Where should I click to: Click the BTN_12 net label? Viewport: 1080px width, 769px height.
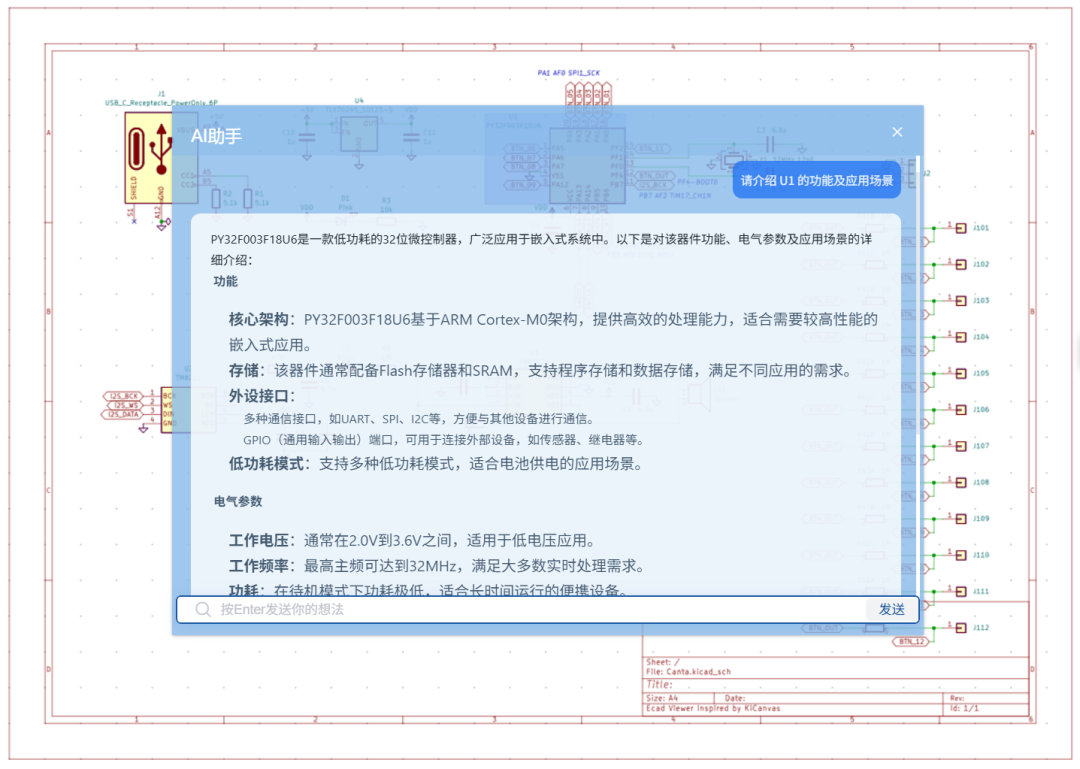[x=911, y=642]
